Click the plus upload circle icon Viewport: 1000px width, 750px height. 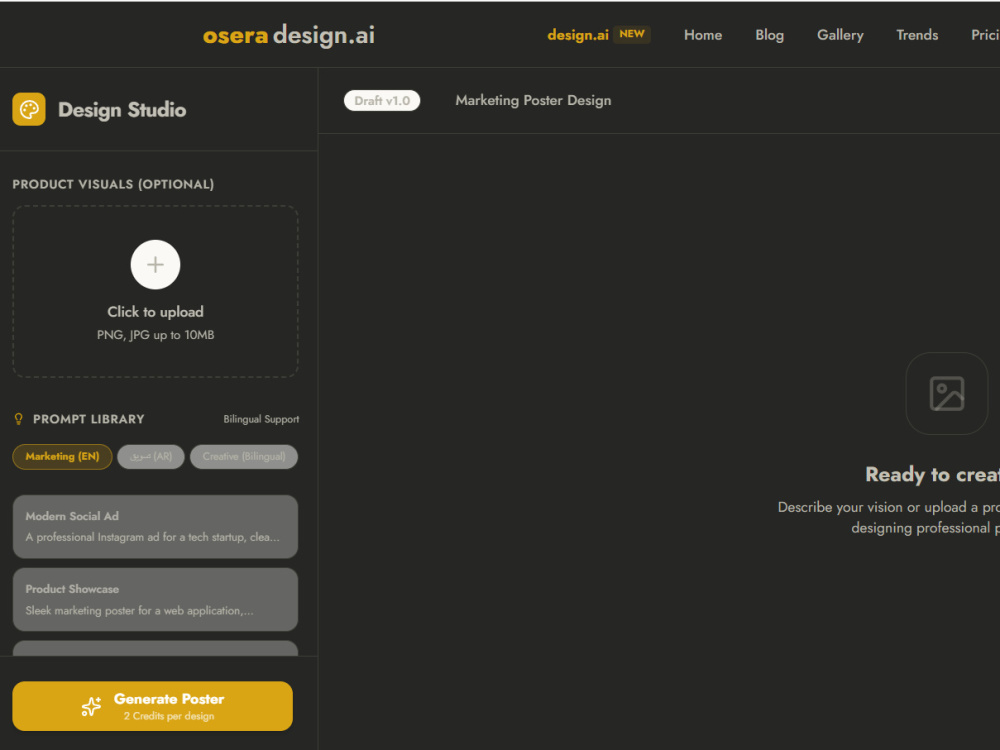tap(155, 264)
